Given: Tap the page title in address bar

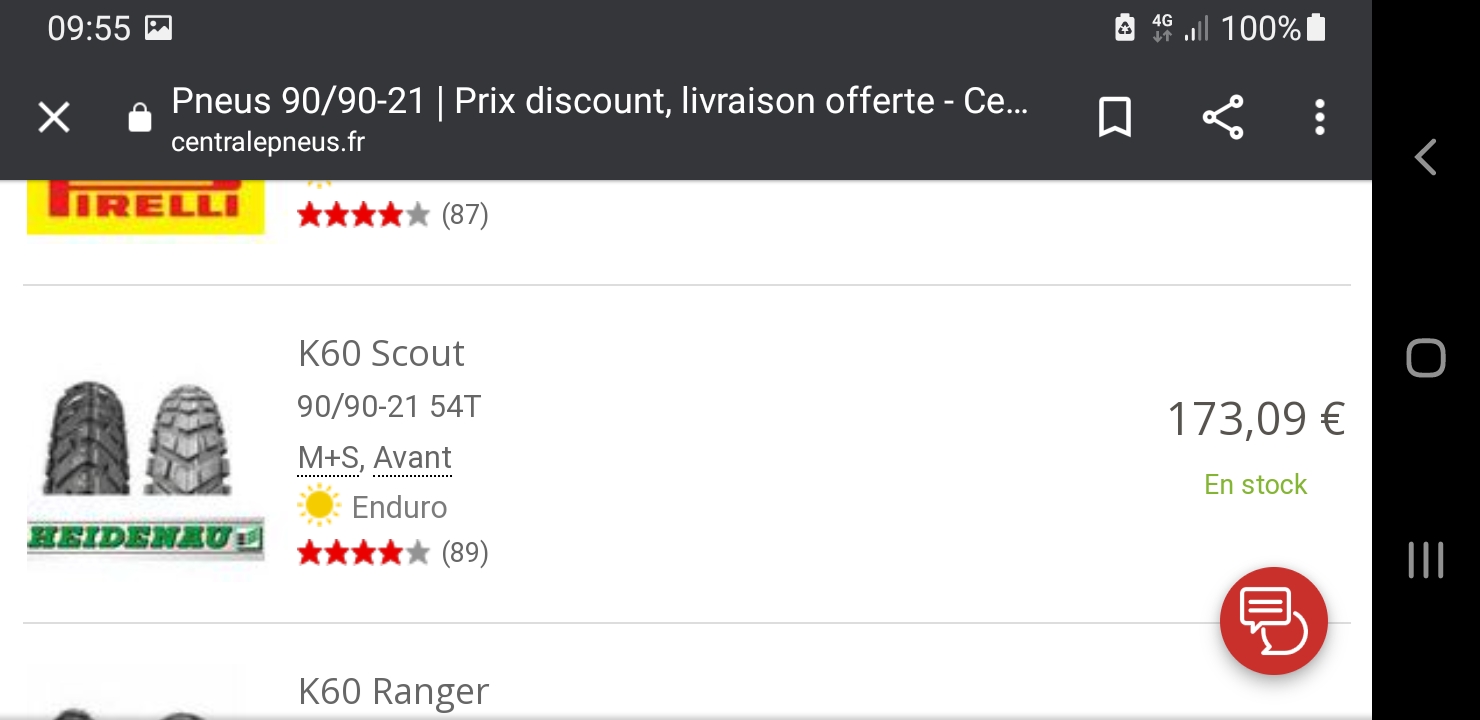Looking at the screenshot, I should (598, 102).
